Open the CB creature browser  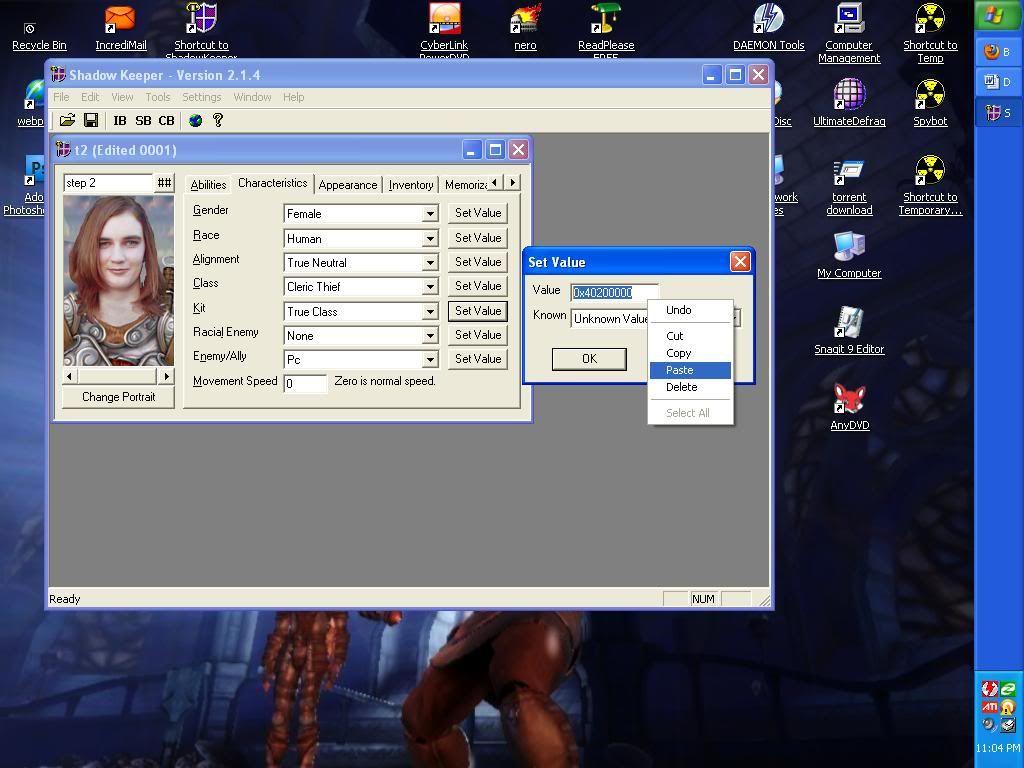(166, 121)
